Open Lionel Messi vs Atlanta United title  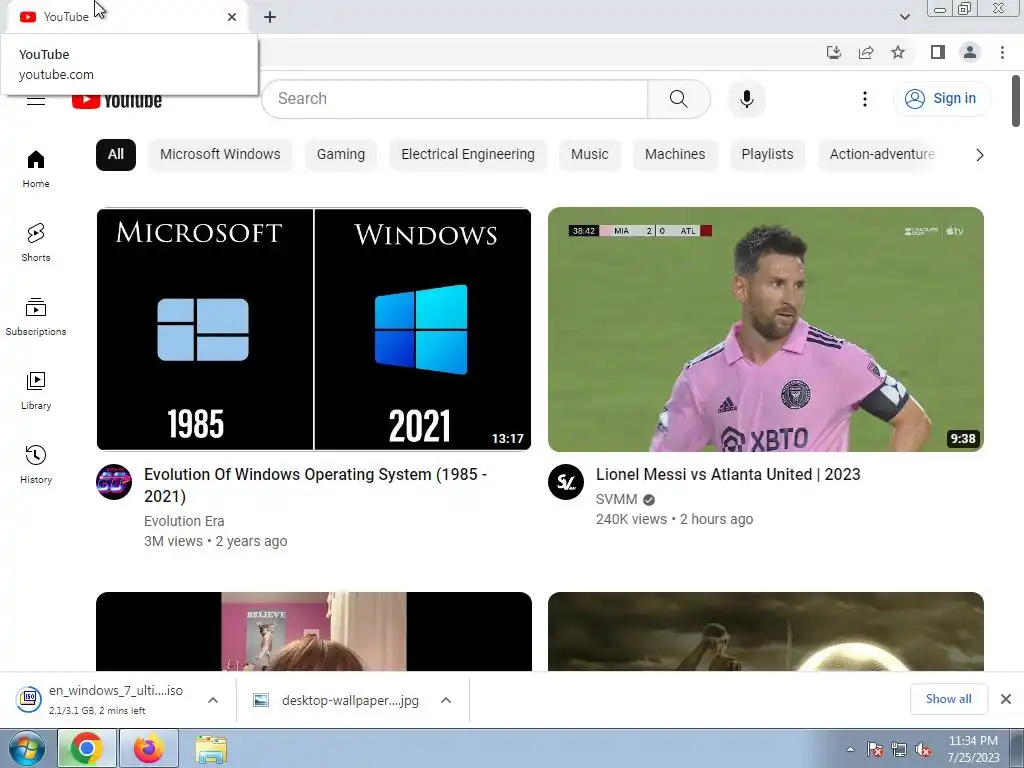pyautogui.click(x=728, y=475)
